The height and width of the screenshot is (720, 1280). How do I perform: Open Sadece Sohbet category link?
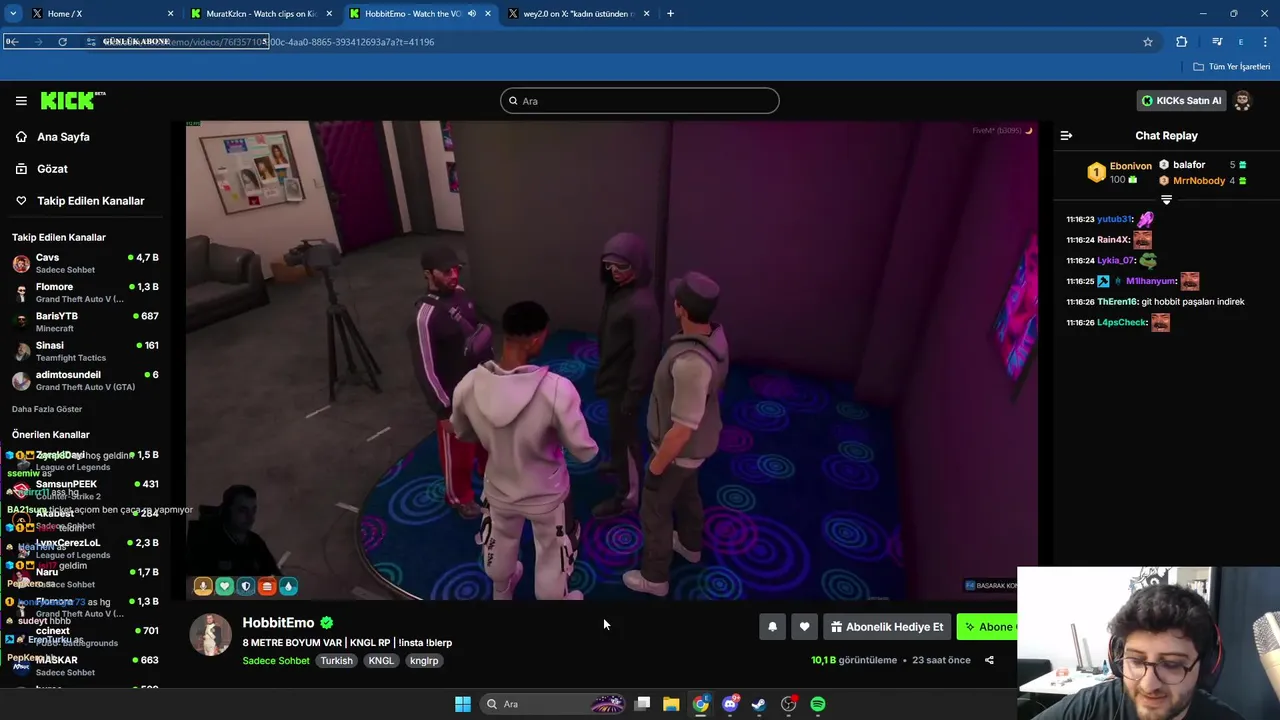276,661
